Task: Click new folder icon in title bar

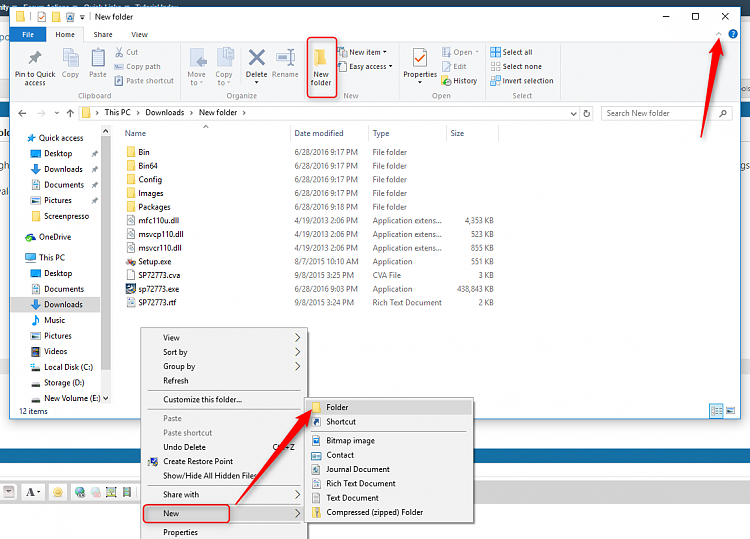Action: [x=56, y=17]
